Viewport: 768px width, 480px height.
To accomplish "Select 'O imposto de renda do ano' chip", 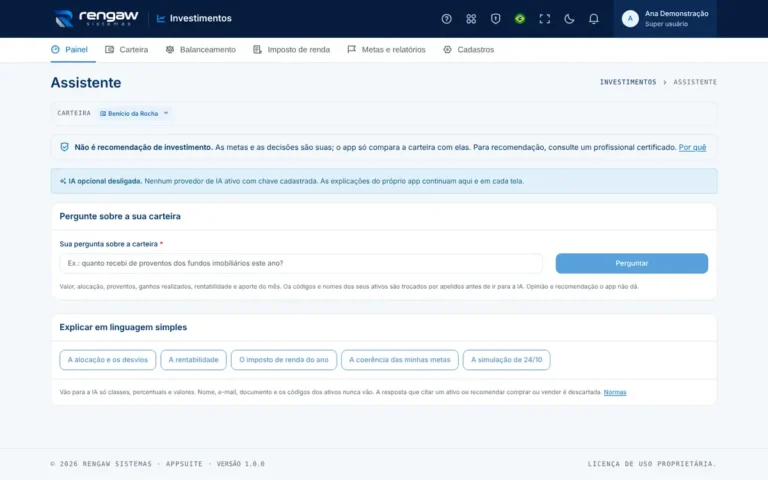I will tap(284, 360).
